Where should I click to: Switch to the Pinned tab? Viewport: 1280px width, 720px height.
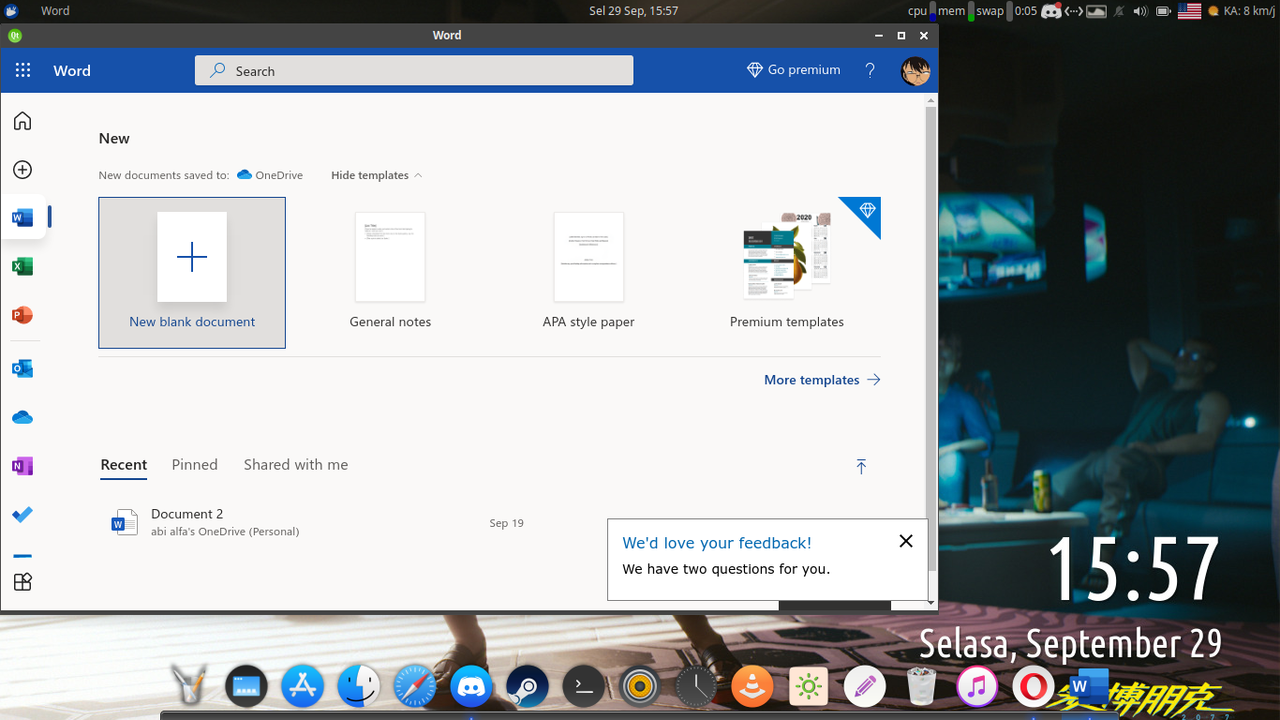pos(195,465)
